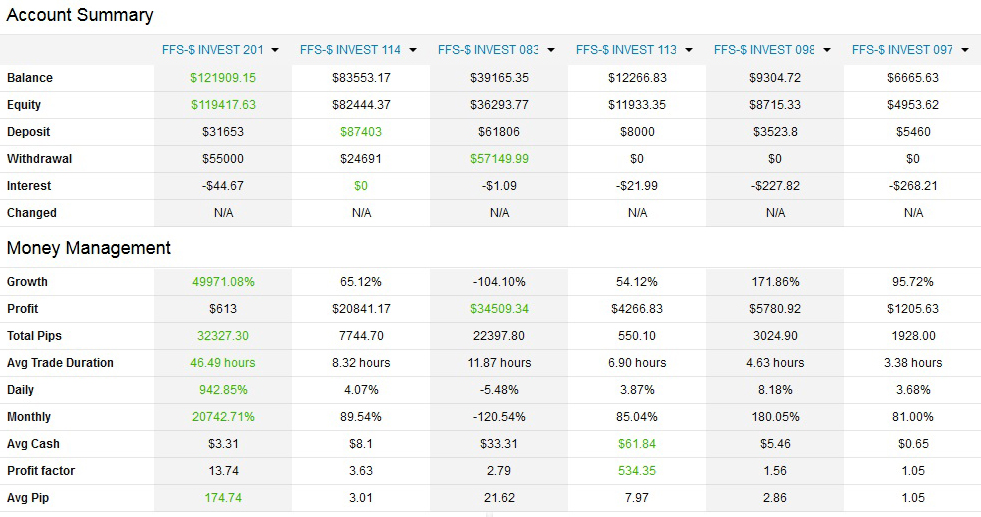Screen dimensions: 981x517
Task: Open dropdown arrow next to FFS-$ INVEST 201
Action: coord(274,50)
